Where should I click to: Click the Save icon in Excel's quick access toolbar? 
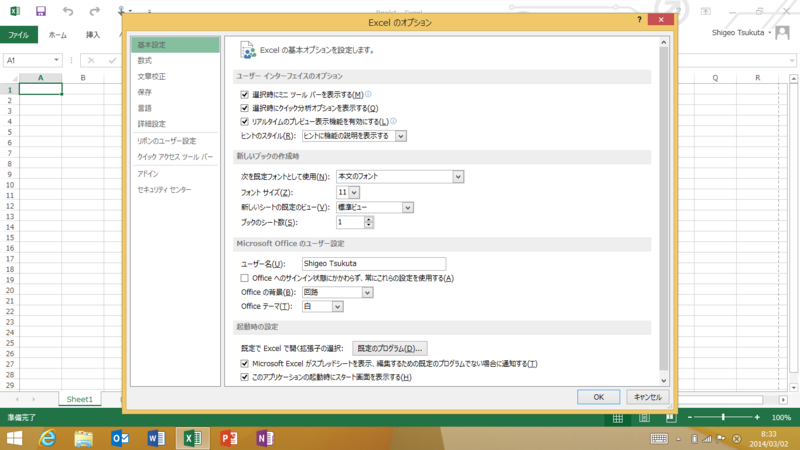(41, 11)
